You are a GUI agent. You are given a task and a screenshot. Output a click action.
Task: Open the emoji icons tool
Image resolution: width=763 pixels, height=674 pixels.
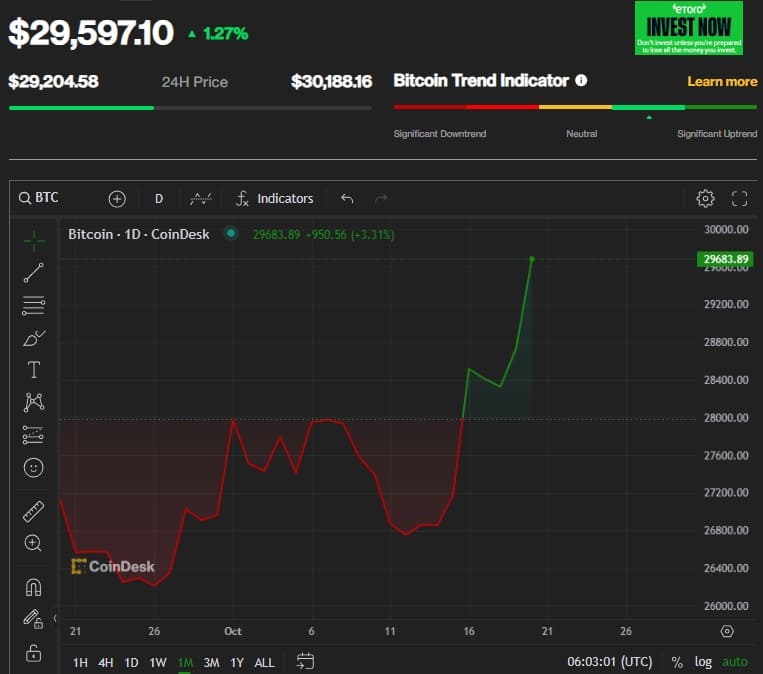tap(34, 468)
